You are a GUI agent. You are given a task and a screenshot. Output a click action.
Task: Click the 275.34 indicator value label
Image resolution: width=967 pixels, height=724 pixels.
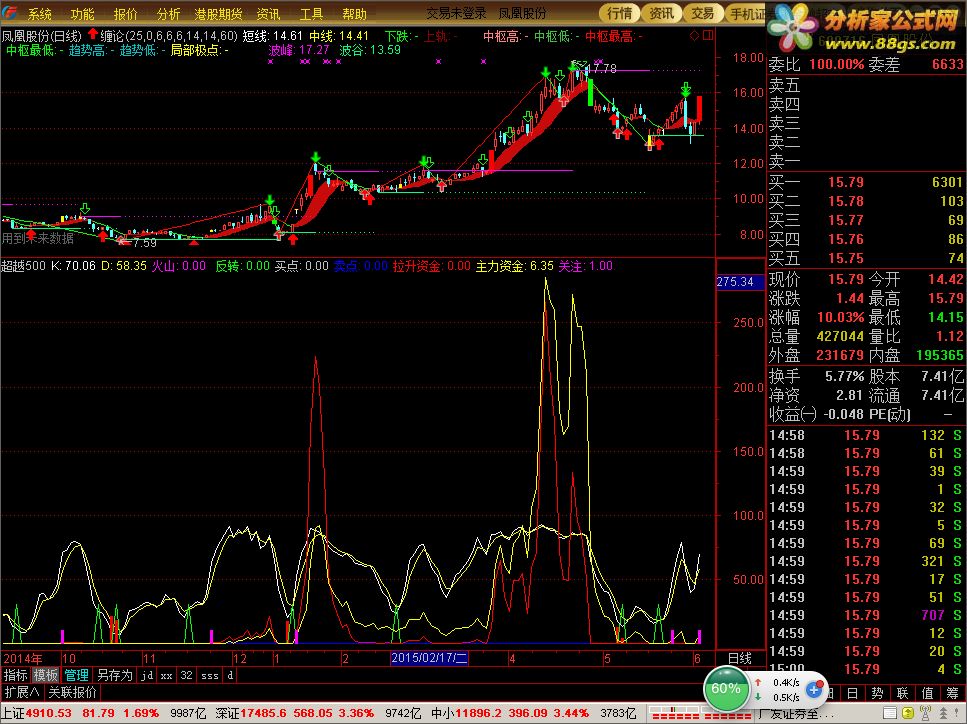point(736,282)
